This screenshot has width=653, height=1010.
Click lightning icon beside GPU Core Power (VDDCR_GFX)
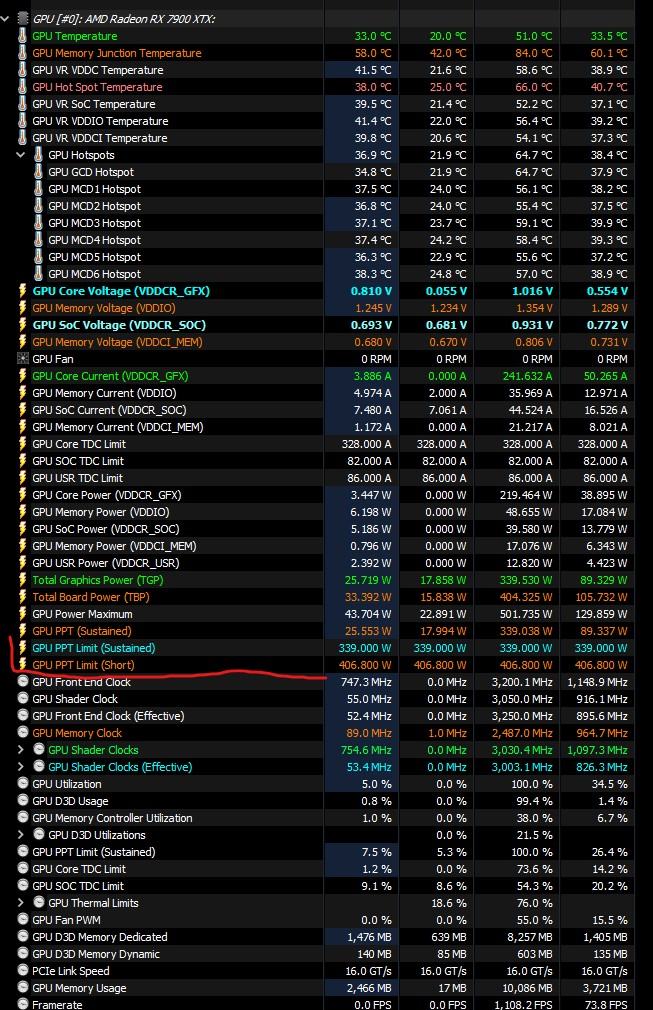click(23, 495)
